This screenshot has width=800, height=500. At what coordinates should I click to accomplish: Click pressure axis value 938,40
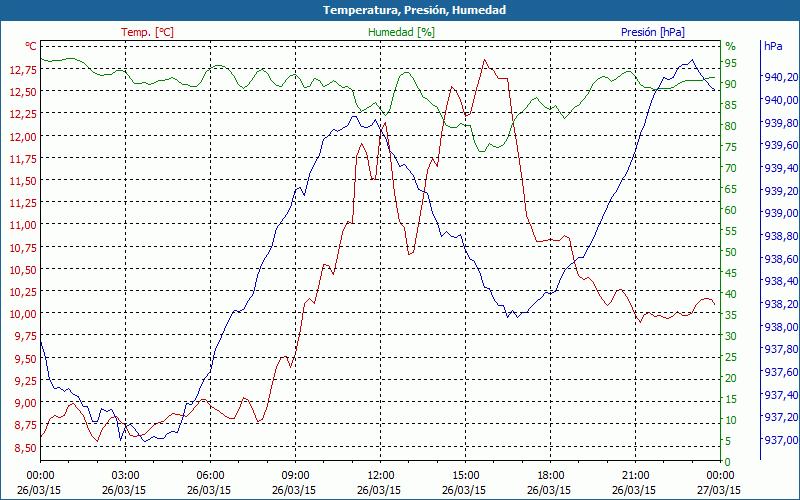[781, 281]
